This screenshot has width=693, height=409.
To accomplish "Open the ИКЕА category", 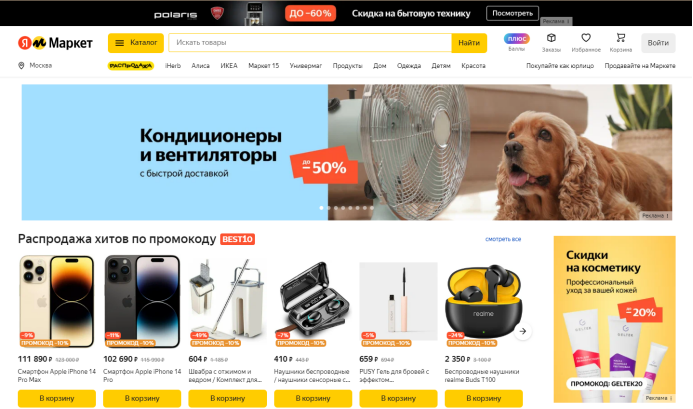I will tap(229, 66).
